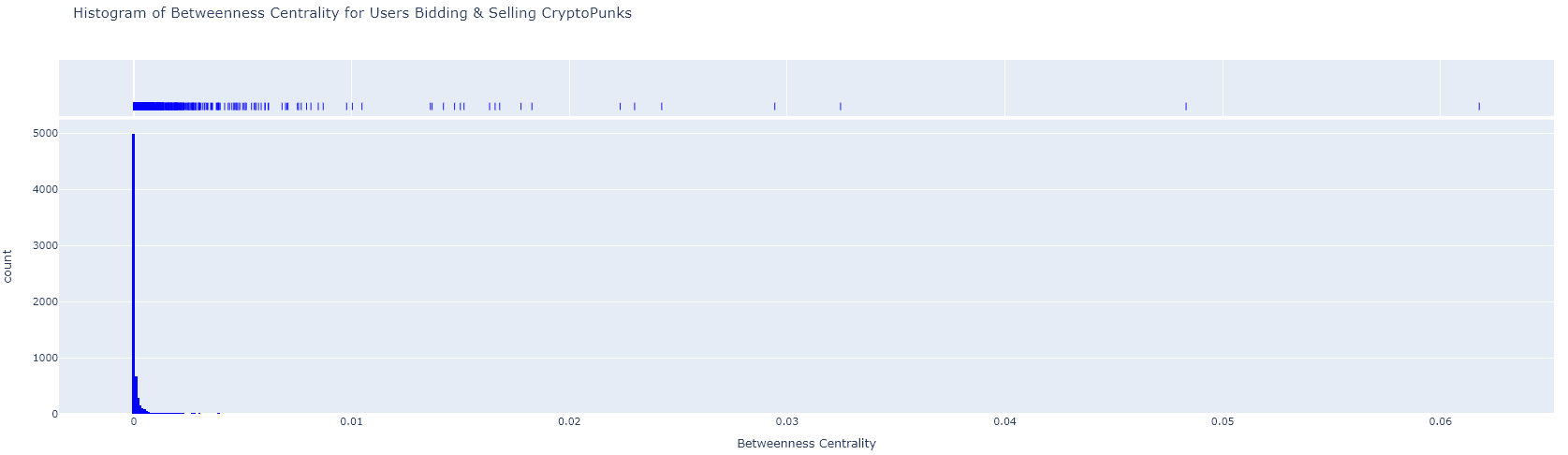Click the 3000 y-axis tick label
Viewport: 1568px width, 455px height.
[45, 245]
